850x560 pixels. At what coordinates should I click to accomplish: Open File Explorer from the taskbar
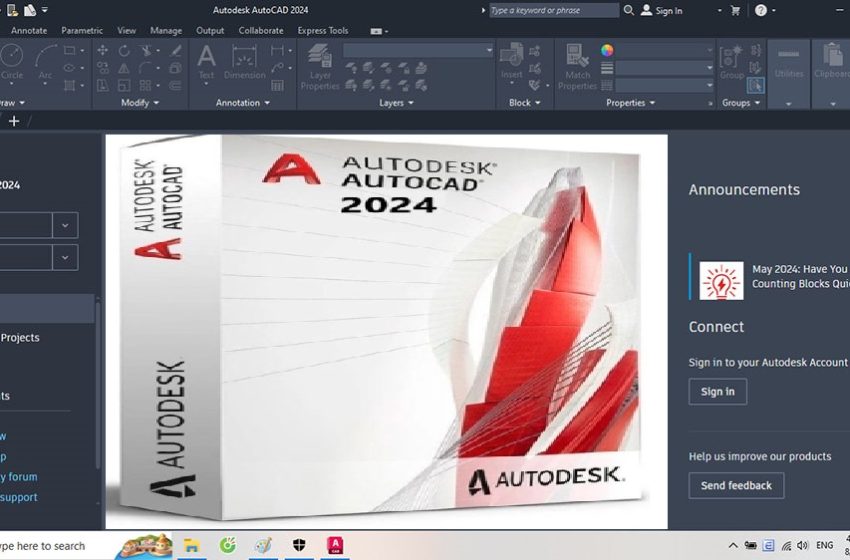coord(192,545)
